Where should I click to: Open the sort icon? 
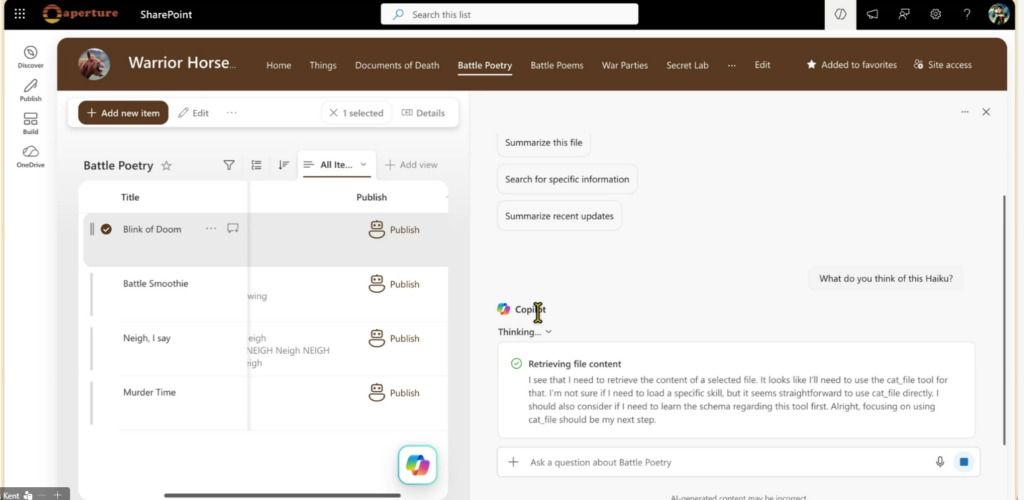pyautogui.click(x=283, y=165)
